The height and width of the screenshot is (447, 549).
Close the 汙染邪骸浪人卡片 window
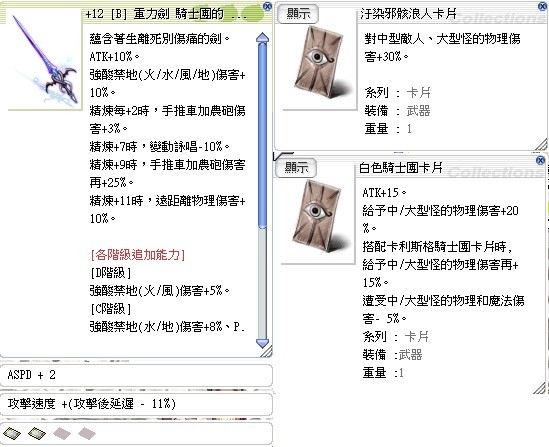point(541,6)
